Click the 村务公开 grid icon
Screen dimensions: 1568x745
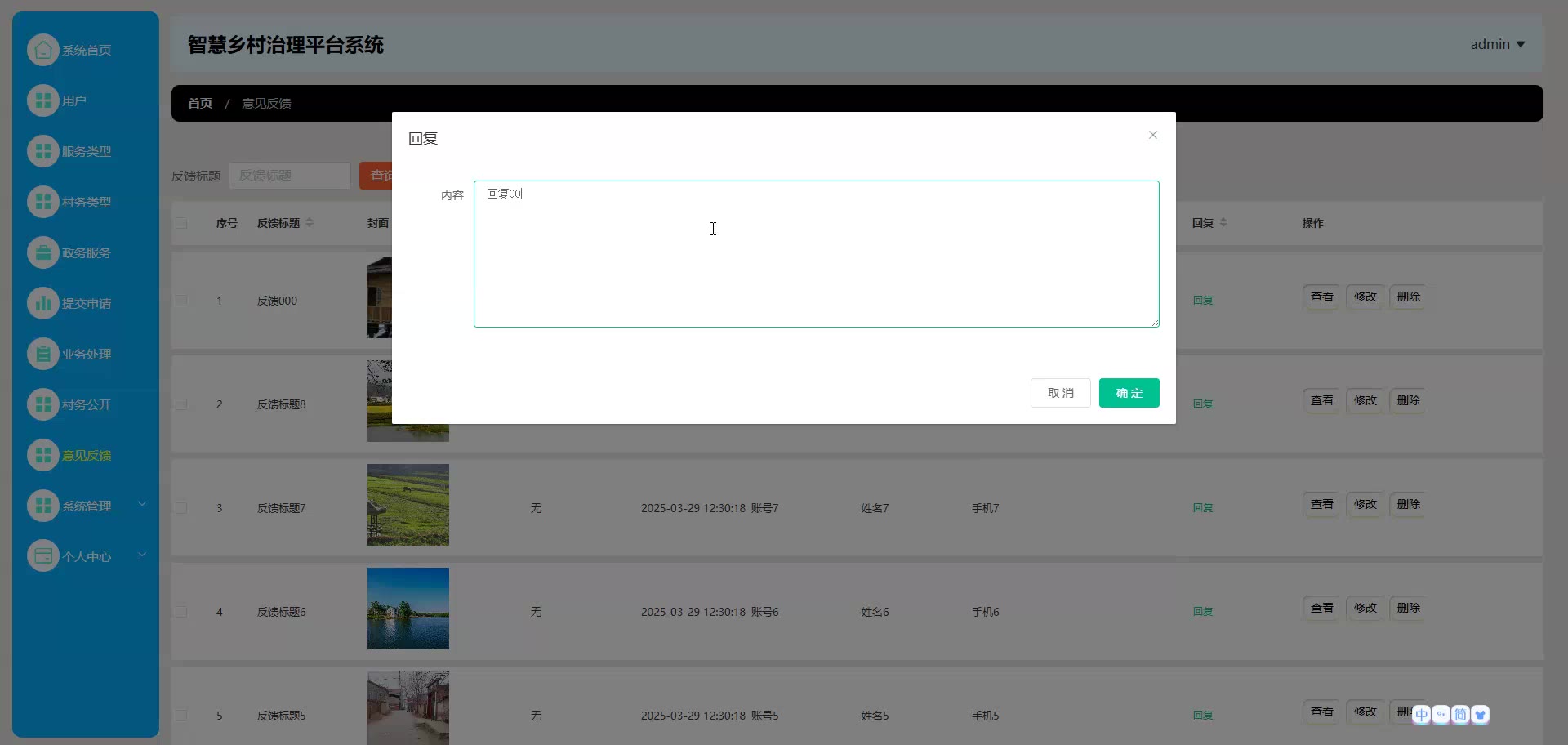[x=42, y=404]
